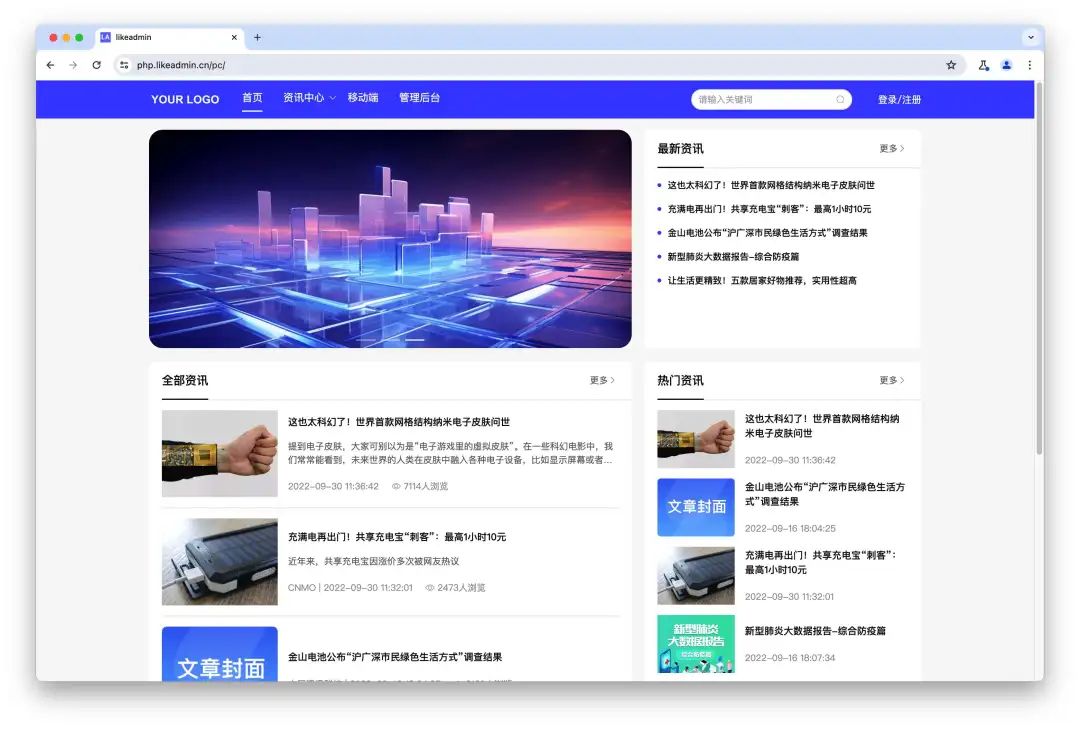Viewport: 1080px width, 729px height.
Task: Select the 首页 navigation item
Action: pyautogui.click(x=252, y=98)
